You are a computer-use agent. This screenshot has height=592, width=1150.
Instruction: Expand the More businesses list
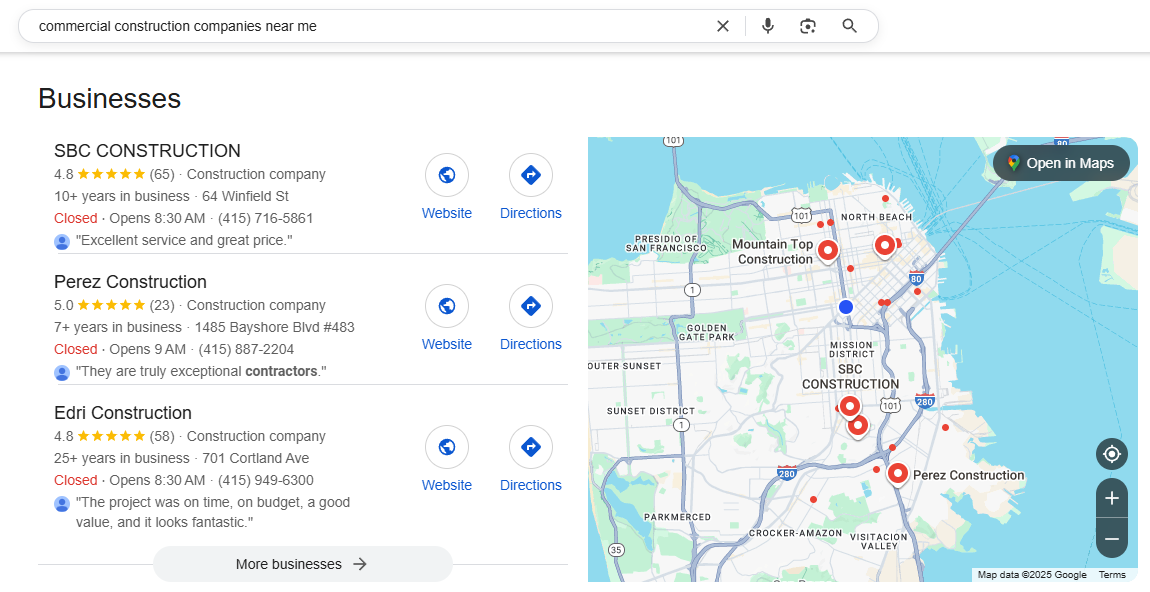pyautogui.click(x=302, y=564)
